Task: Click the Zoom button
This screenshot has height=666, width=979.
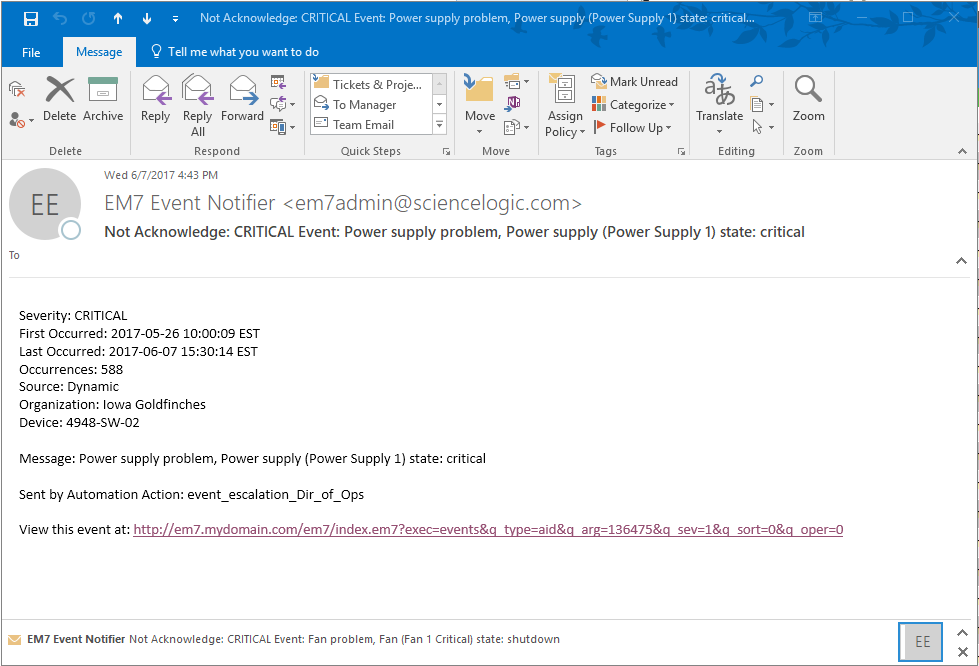Action: (x=808, y=99)
